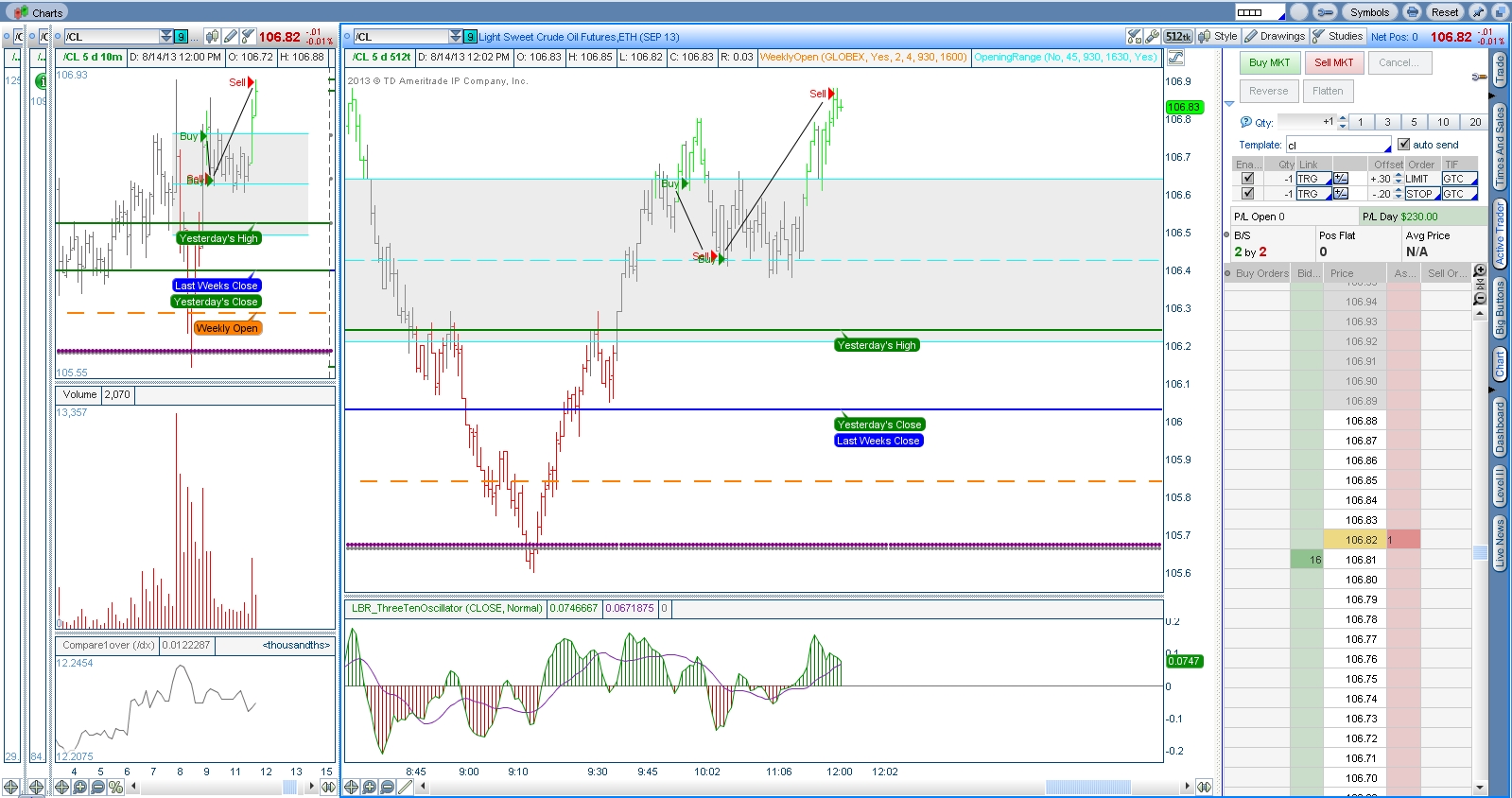The width and height of the screenshot is (1512, 798).
Task: Click plus/minus icon in -.20 STOP row
Action: [x=1341, y=194]
